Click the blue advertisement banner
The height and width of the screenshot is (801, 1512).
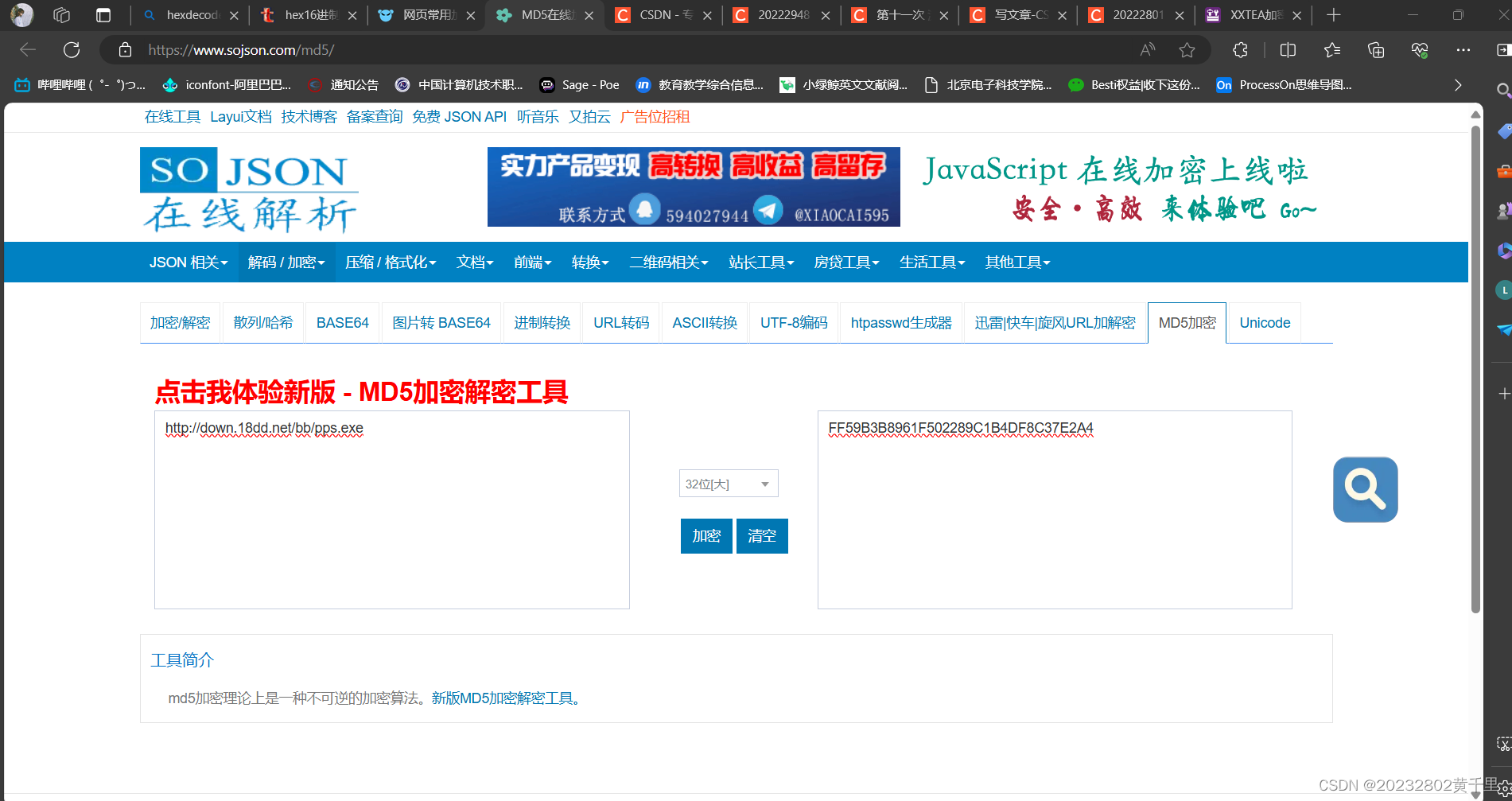(694, 187)
